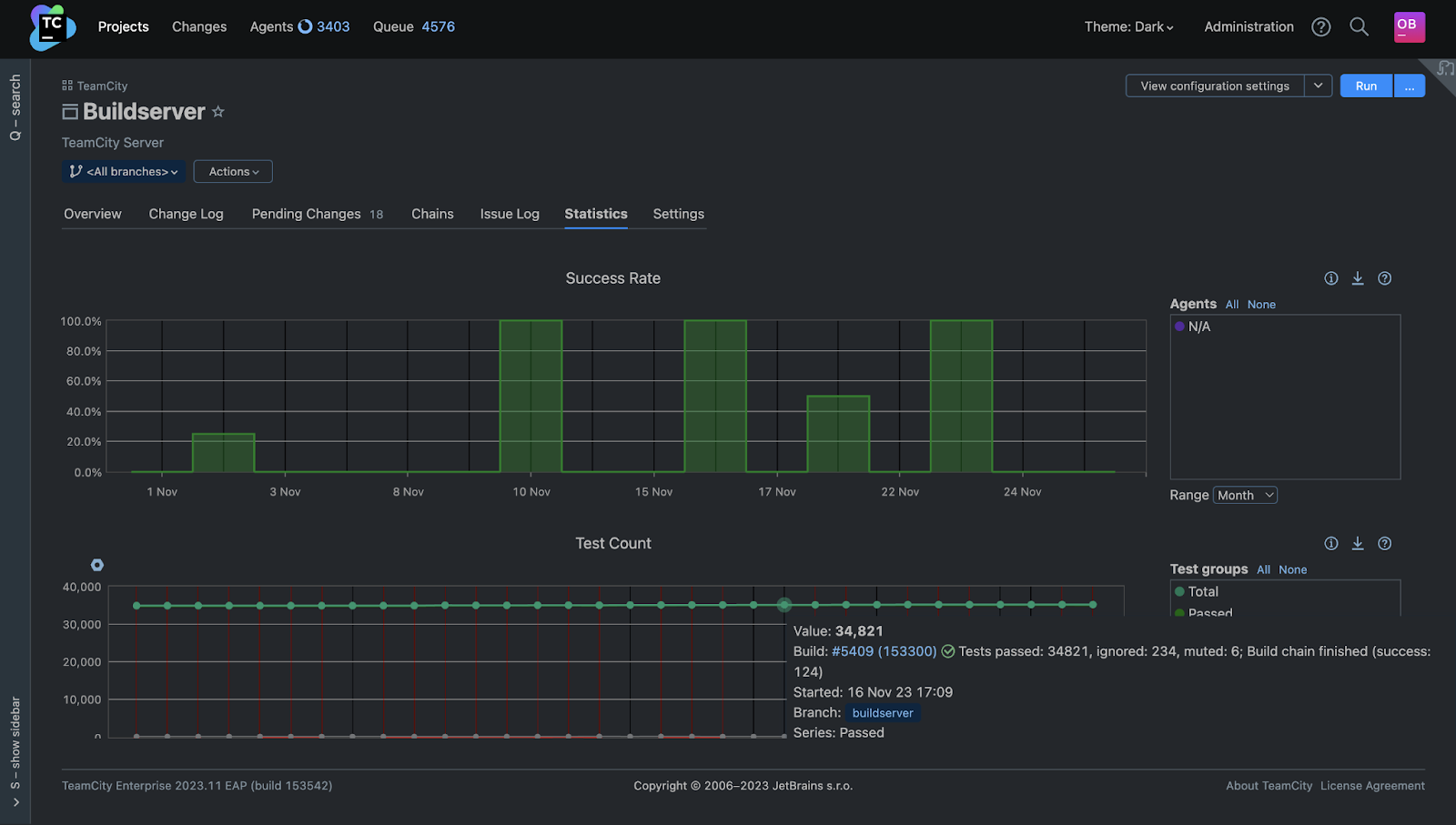
Task: Open the OB user avatar
Action: pos(1410,26)
